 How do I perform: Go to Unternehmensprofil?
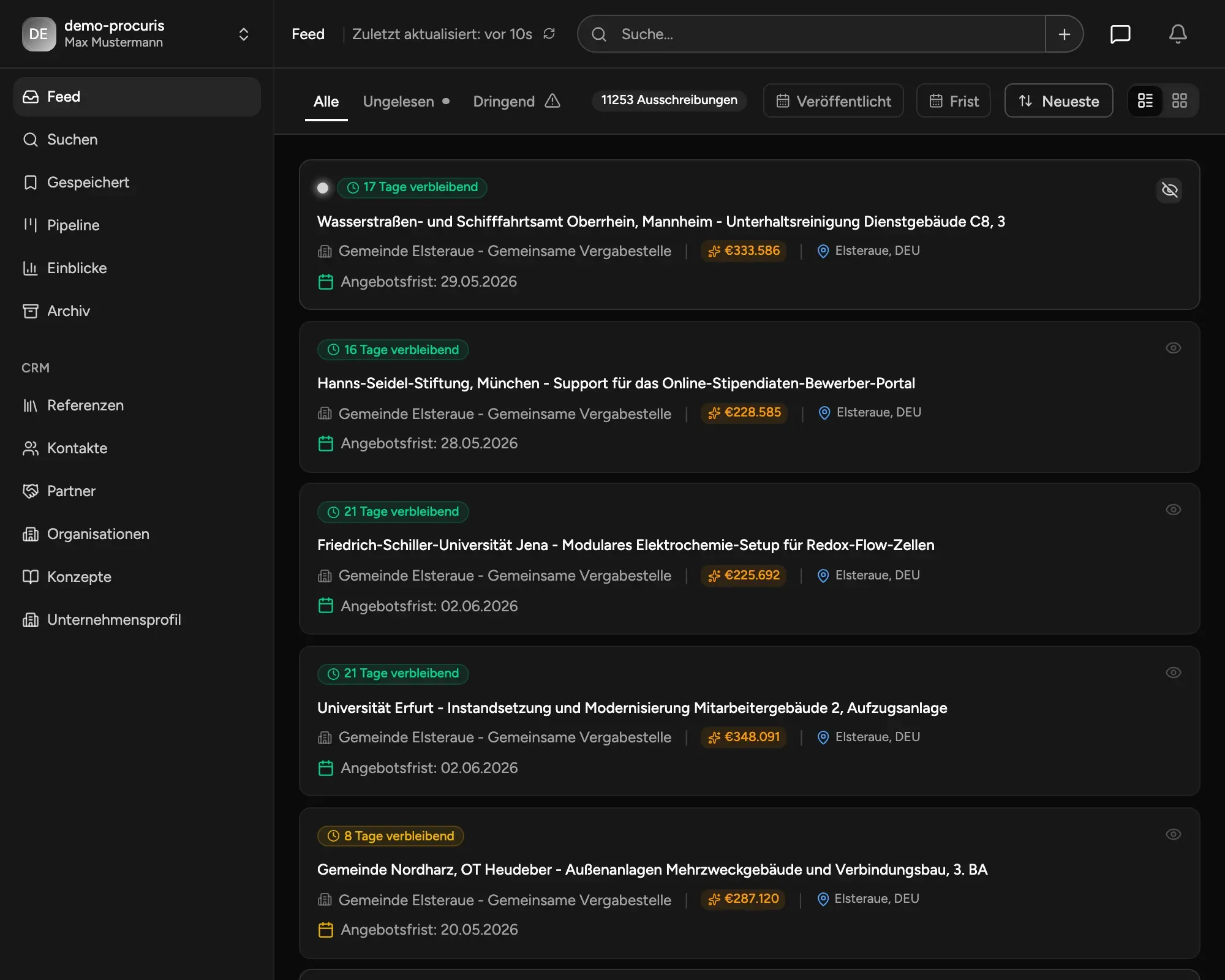tap(137, 620)
